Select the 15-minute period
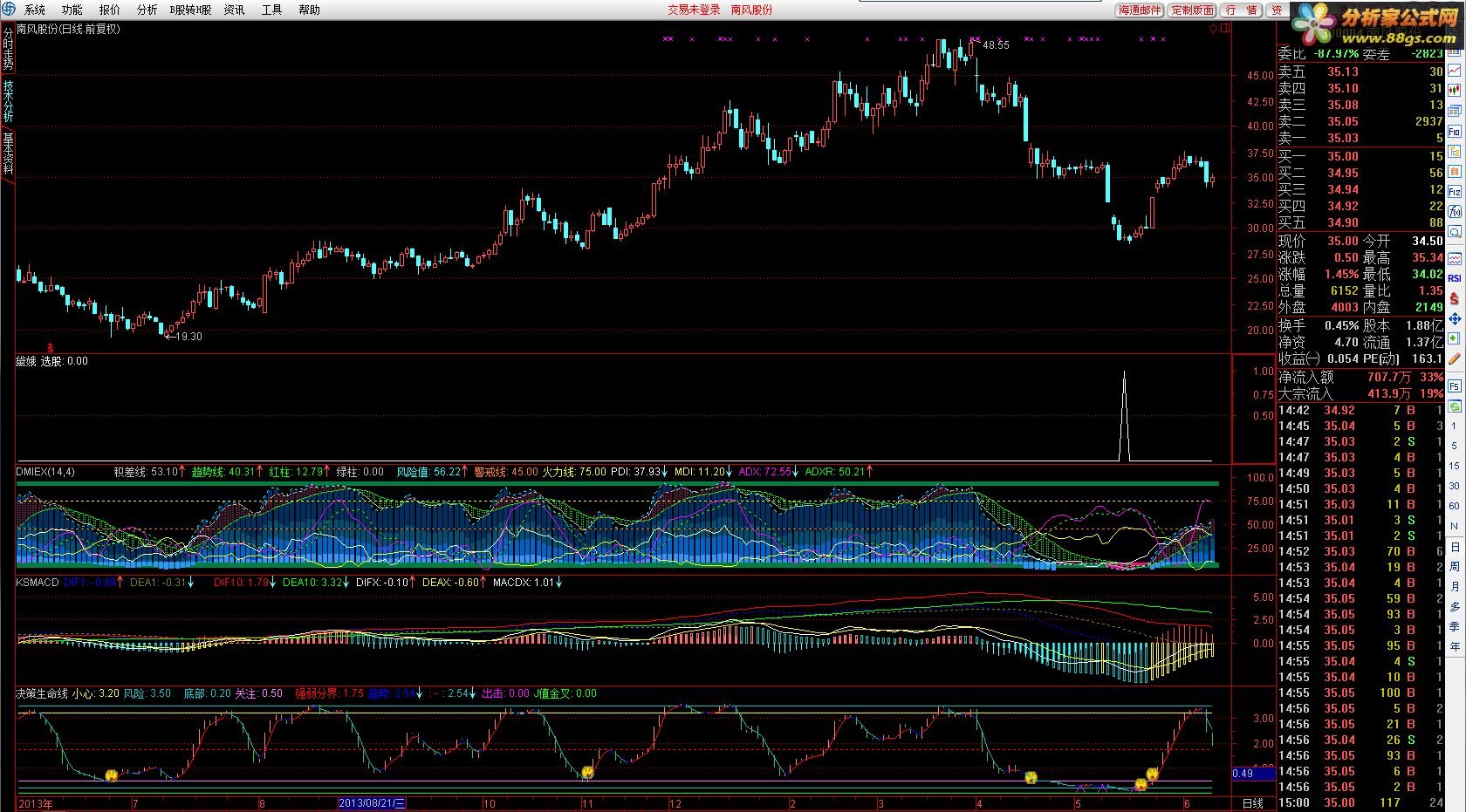Screen dimensions: 1466x812 click(x=1455, y=466)
